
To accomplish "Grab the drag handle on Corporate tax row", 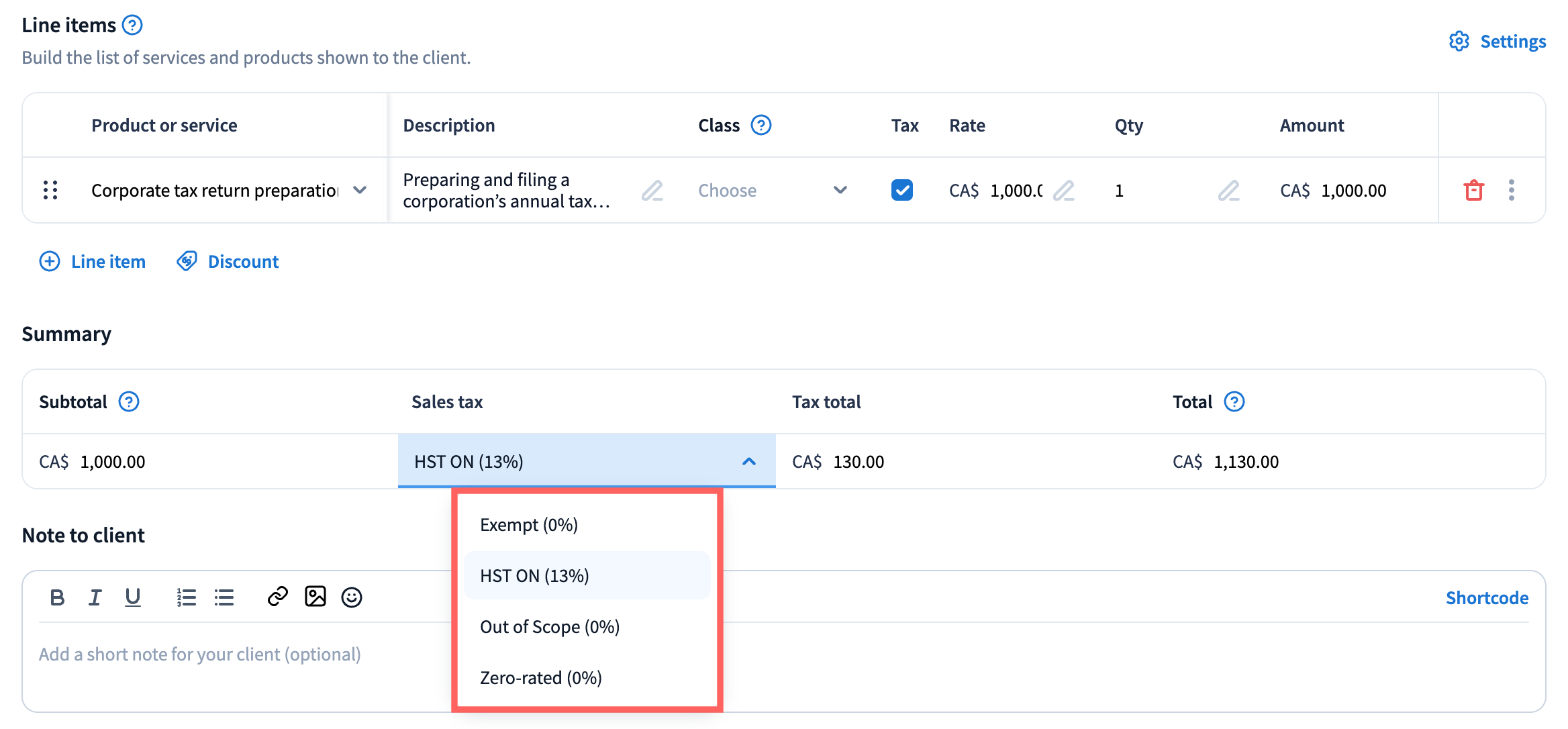I will [x=50, y=191].
